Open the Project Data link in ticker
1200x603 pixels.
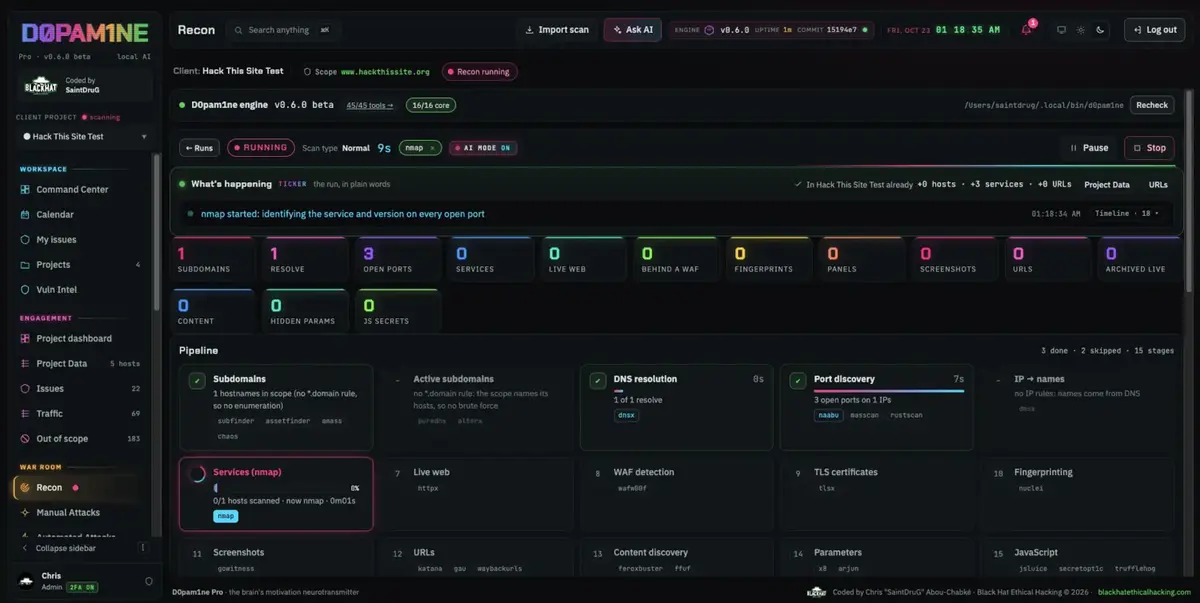coord(1107,185)
